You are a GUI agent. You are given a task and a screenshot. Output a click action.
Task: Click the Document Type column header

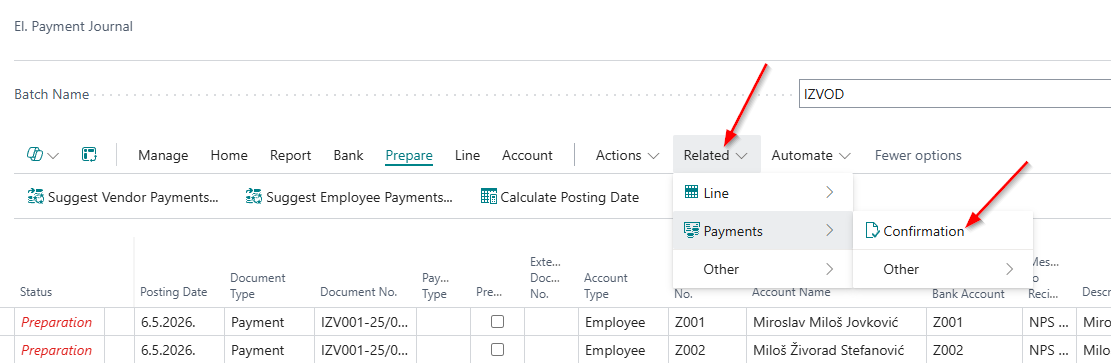tap(258, 285)
